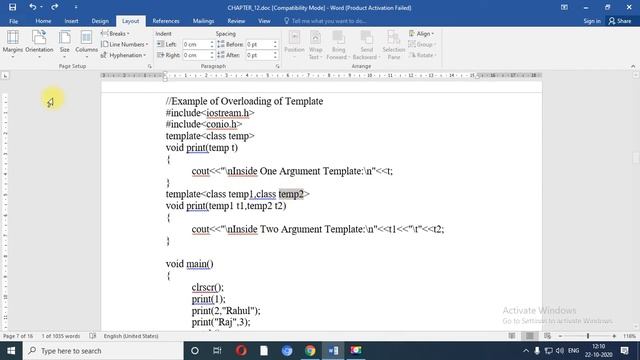Click the zoom out minus button

click(x=560, y=336)
